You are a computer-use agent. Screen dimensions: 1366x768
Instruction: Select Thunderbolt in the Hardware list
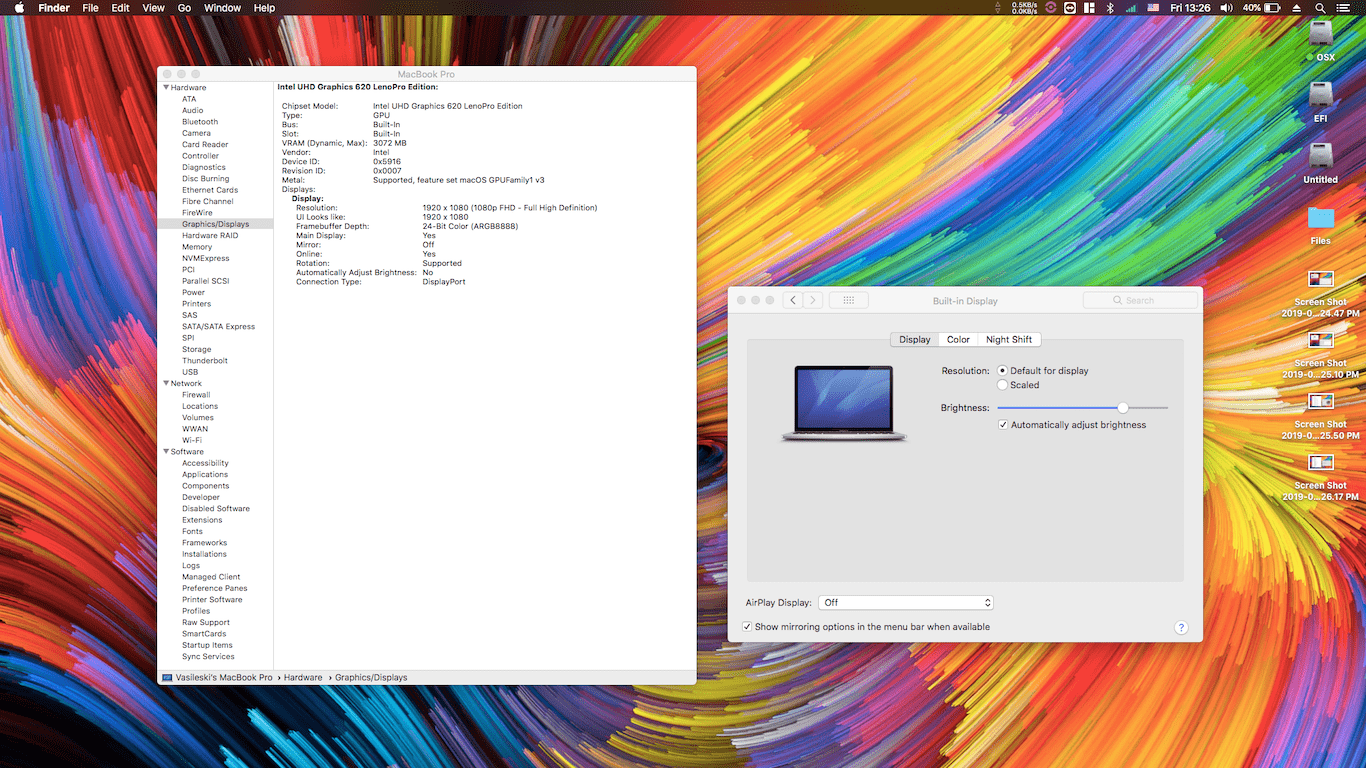click(205, 361)
